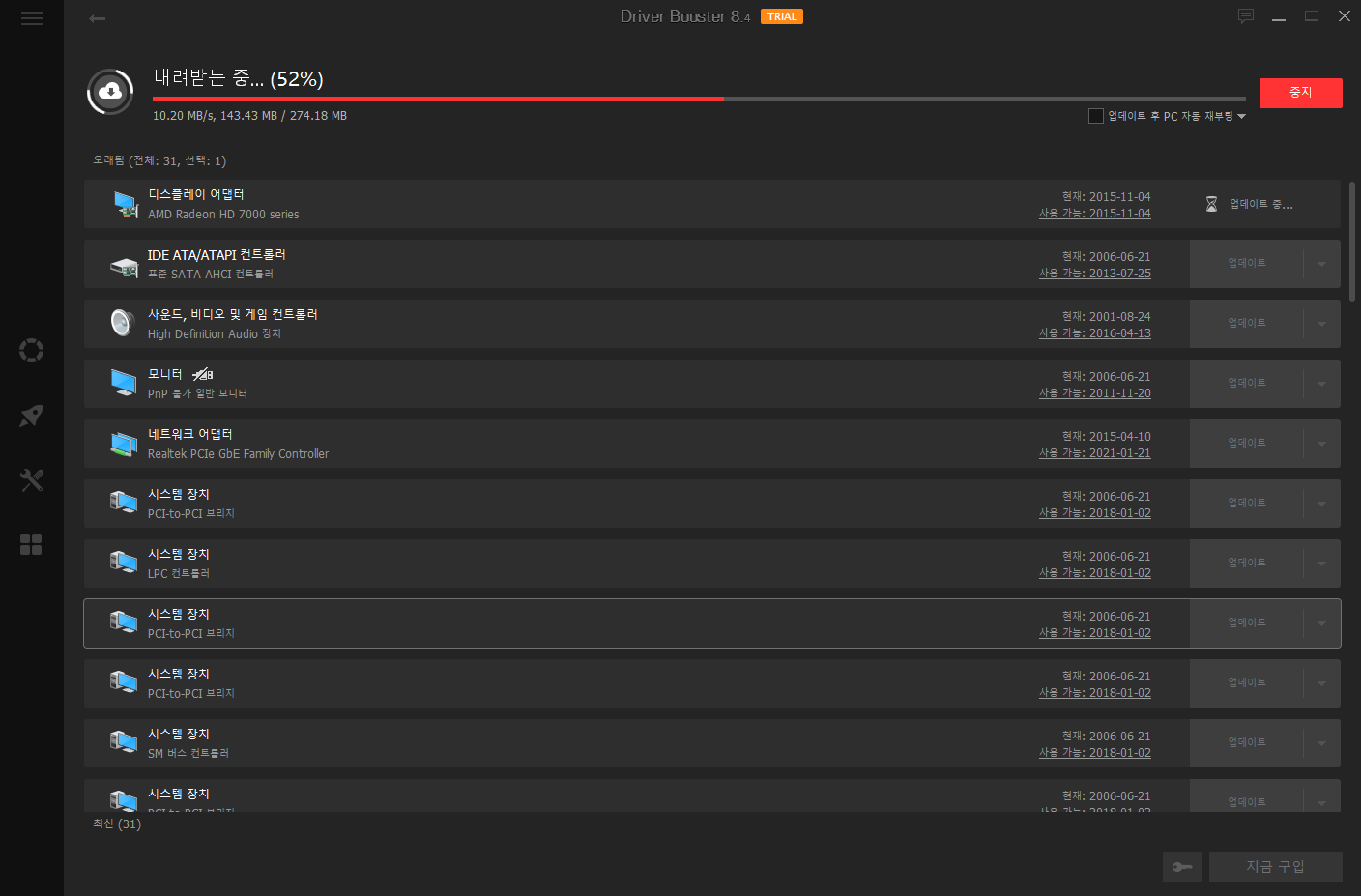Open available version link 2011-11-20
1361x896 pixels.
point(1095,393)
